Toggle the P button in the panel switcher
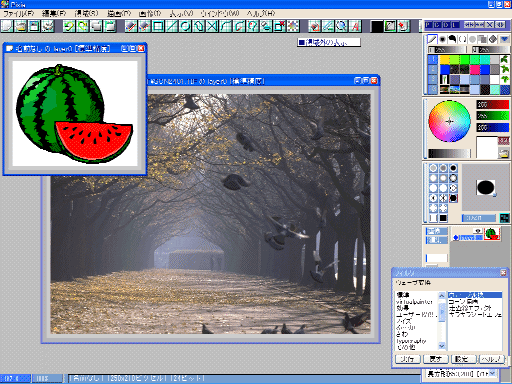 (429, 25)
